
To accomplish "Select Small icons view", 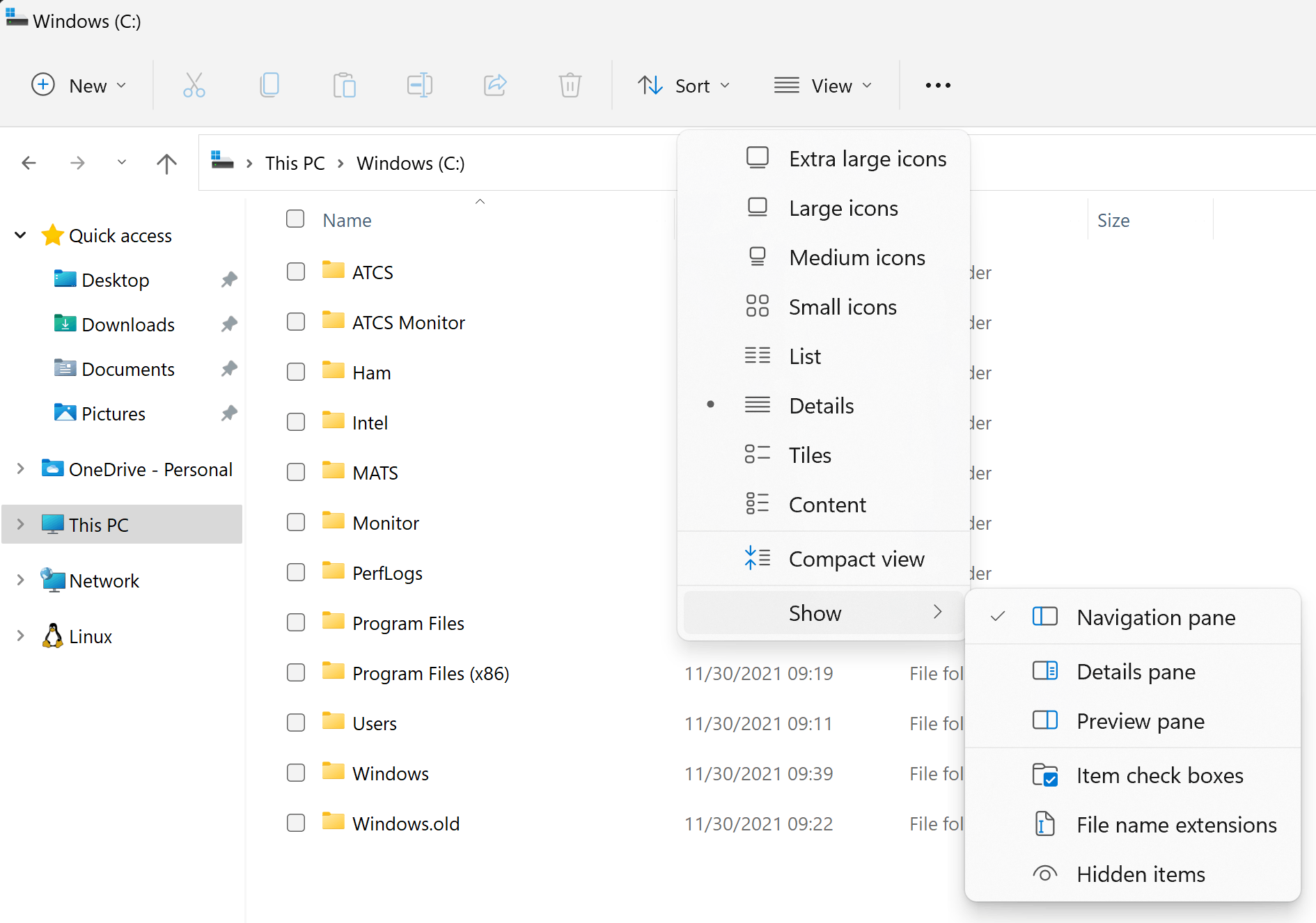I will 824,307.
